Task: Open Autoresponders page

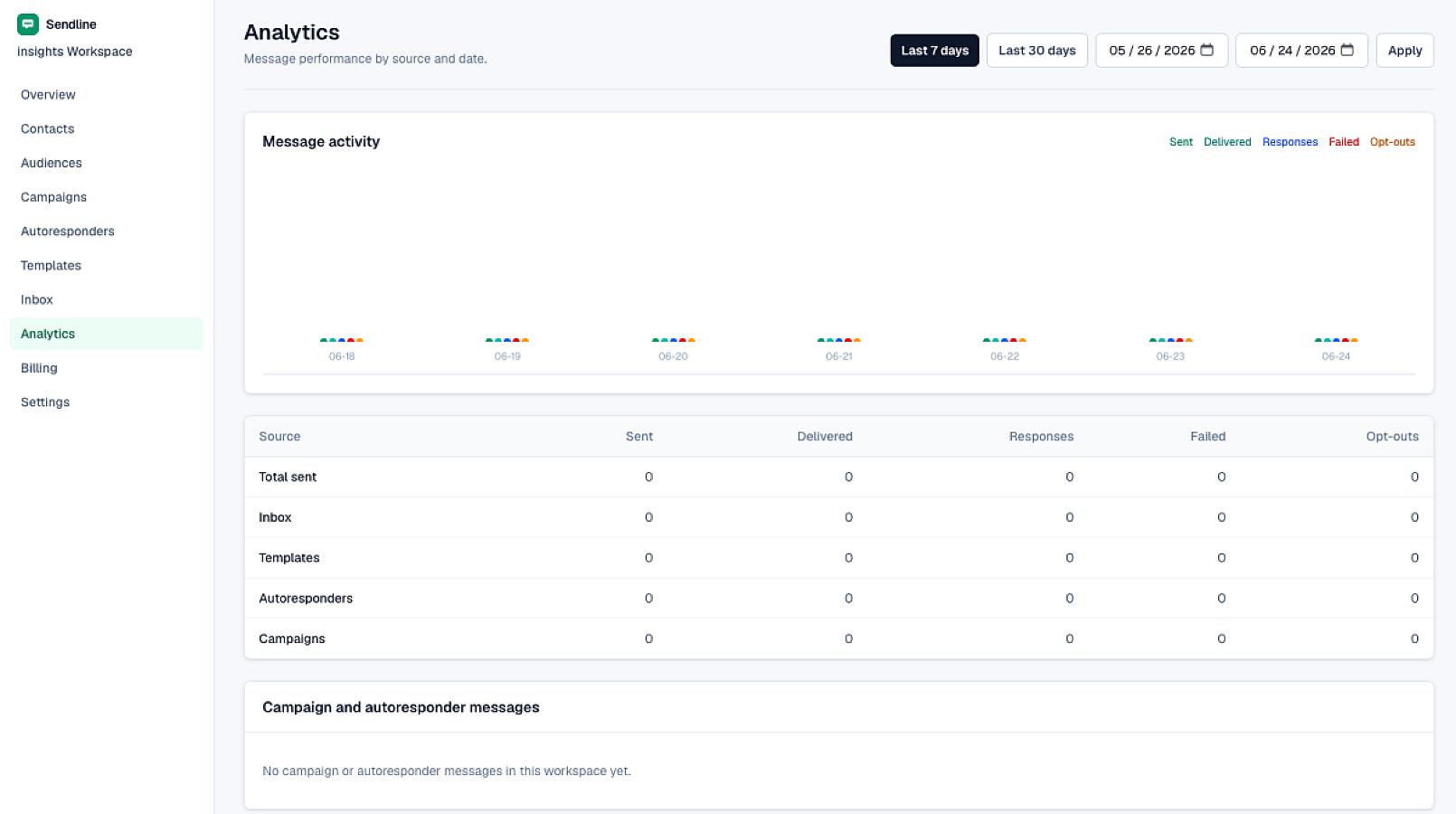Action: pos(106,232)
